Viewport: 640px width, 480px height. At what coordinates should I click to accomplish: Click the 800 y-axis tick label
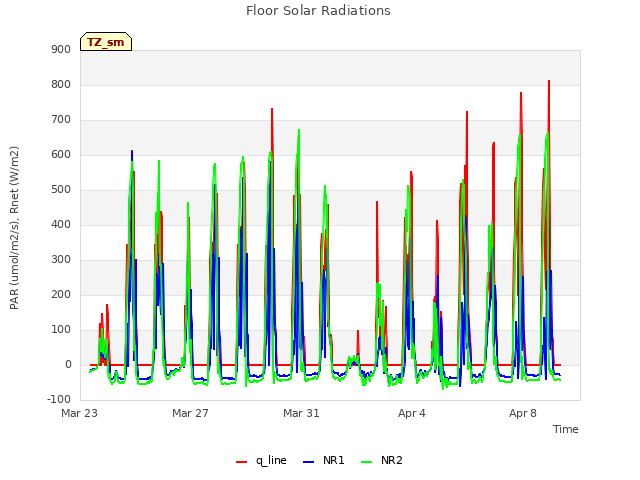tap(61, 84)
